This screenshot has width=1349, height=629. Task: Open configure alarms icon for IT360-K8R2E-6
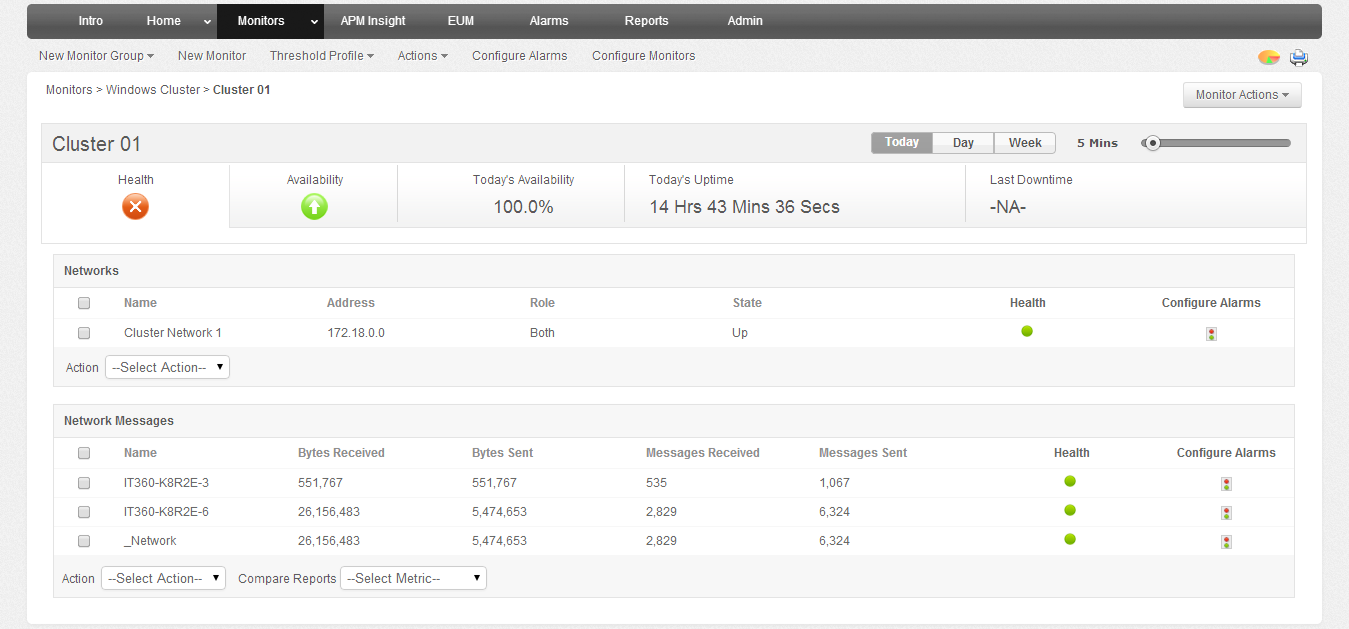[x=1226, y=512]
